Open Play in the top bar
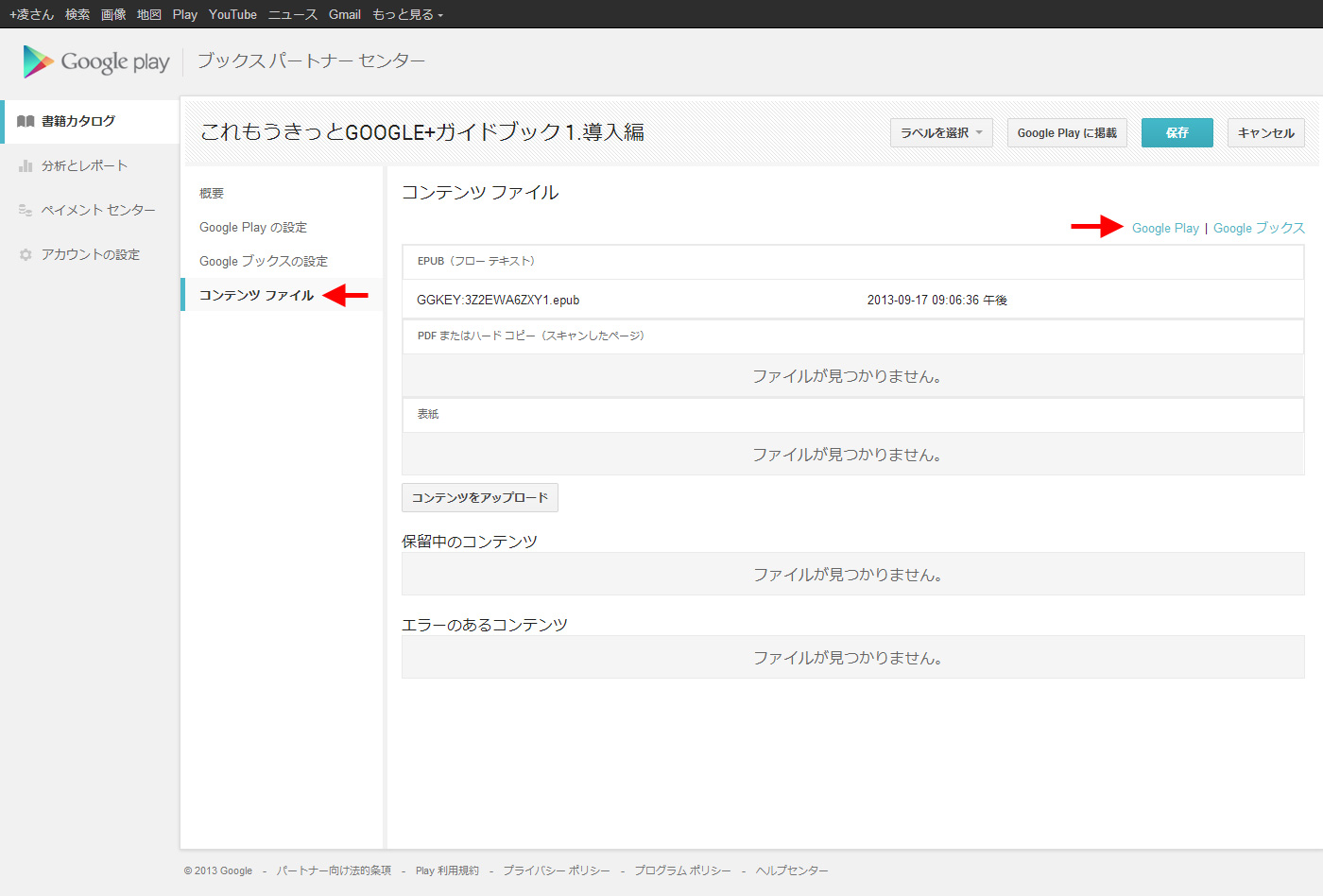This screenshot has width=1323, height=896. [x=185, y=14]
